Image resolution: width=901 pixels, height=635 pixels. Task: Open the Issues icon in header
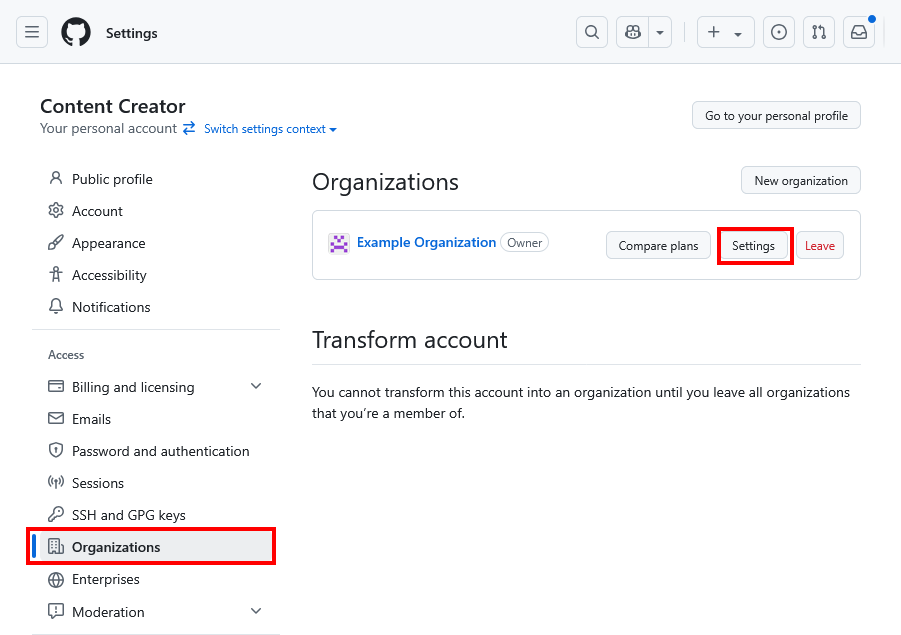[779, 32]
